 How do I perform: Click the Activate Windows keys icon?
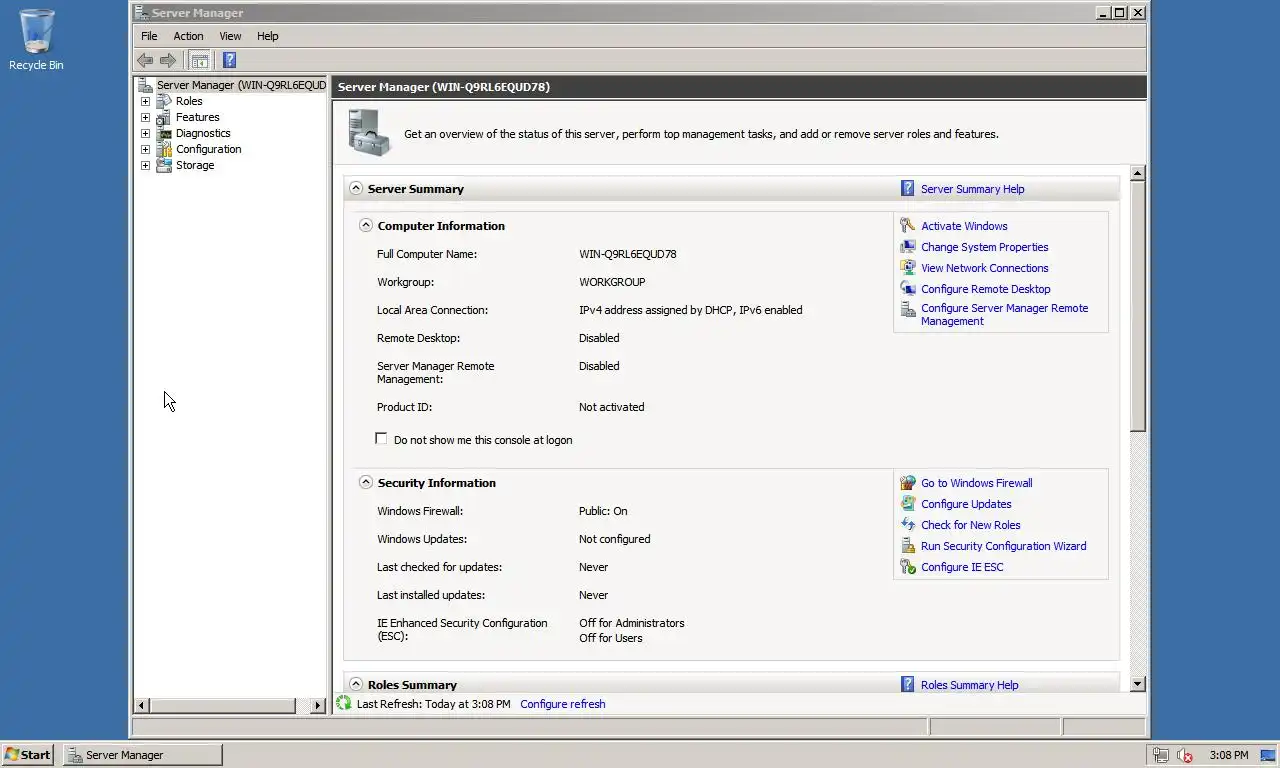[x=907, y=226]
